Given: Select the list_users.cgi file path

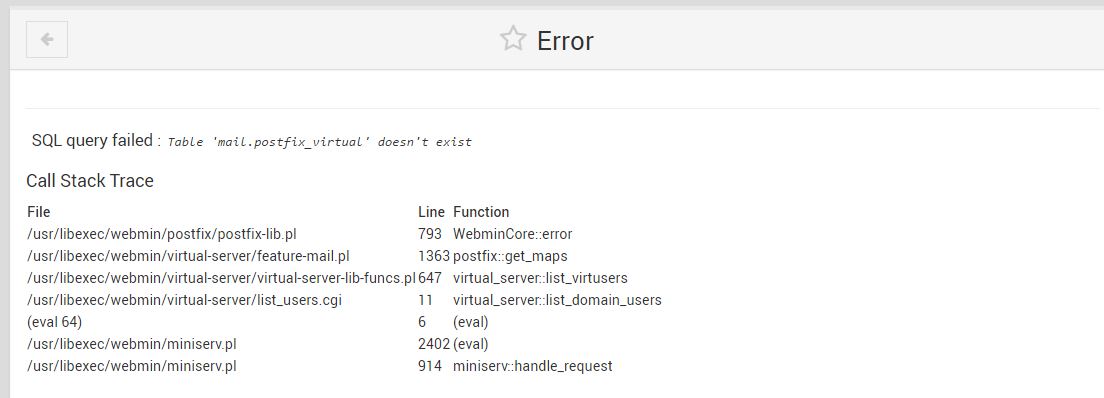Looking at the screenshot, I should coord(184,300).
